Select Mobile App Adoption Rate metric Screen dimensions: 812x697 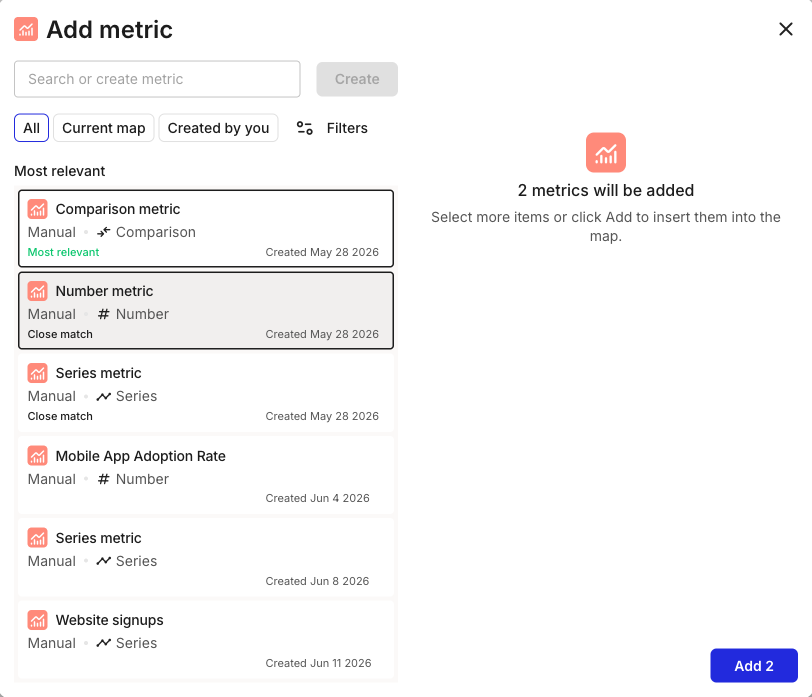click(206, 475)
